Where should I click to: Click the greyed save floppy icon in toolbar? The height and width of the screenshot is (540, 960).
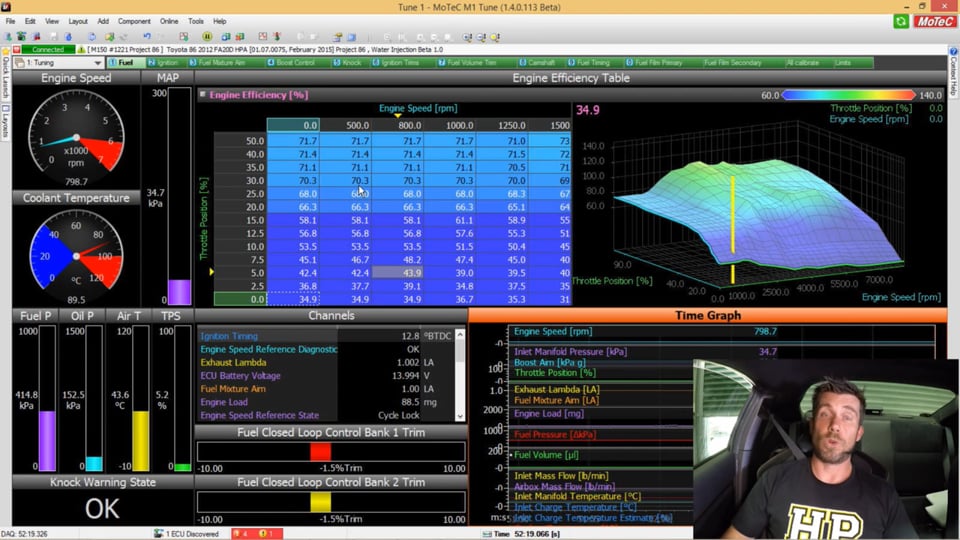pos(53,37)
